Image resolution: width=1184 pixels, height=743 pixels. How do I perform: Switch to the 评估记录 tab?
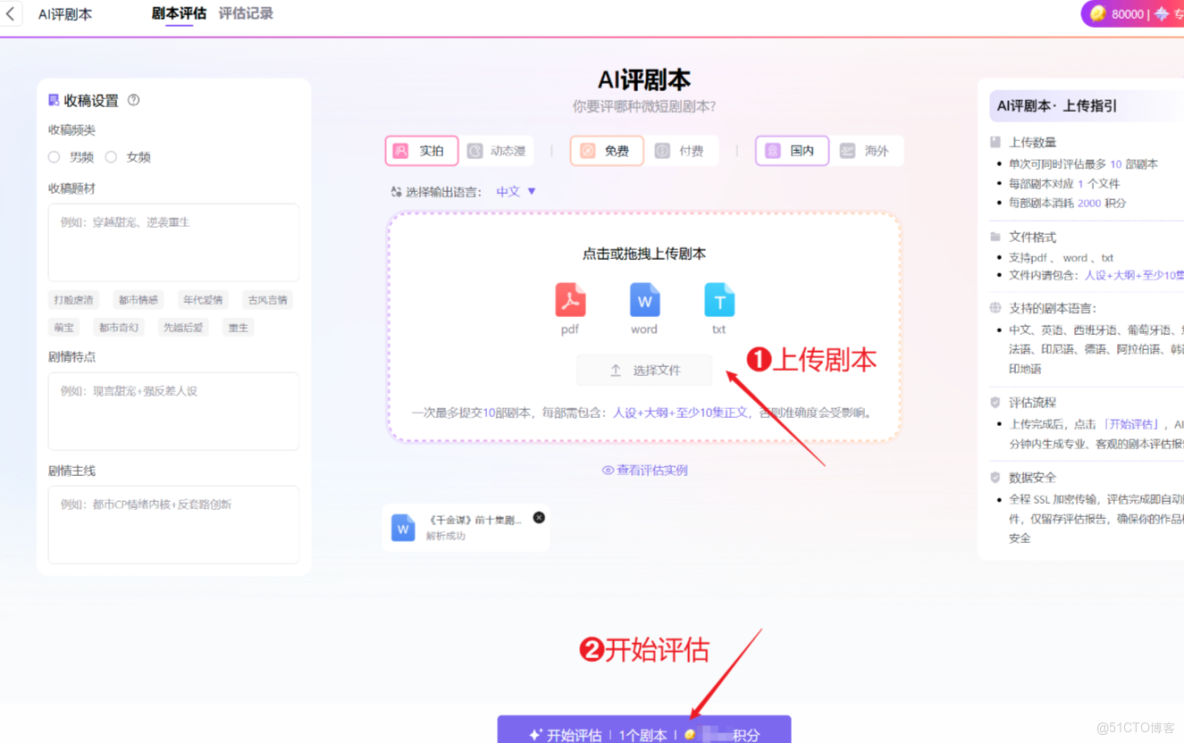tap(245, 14)
